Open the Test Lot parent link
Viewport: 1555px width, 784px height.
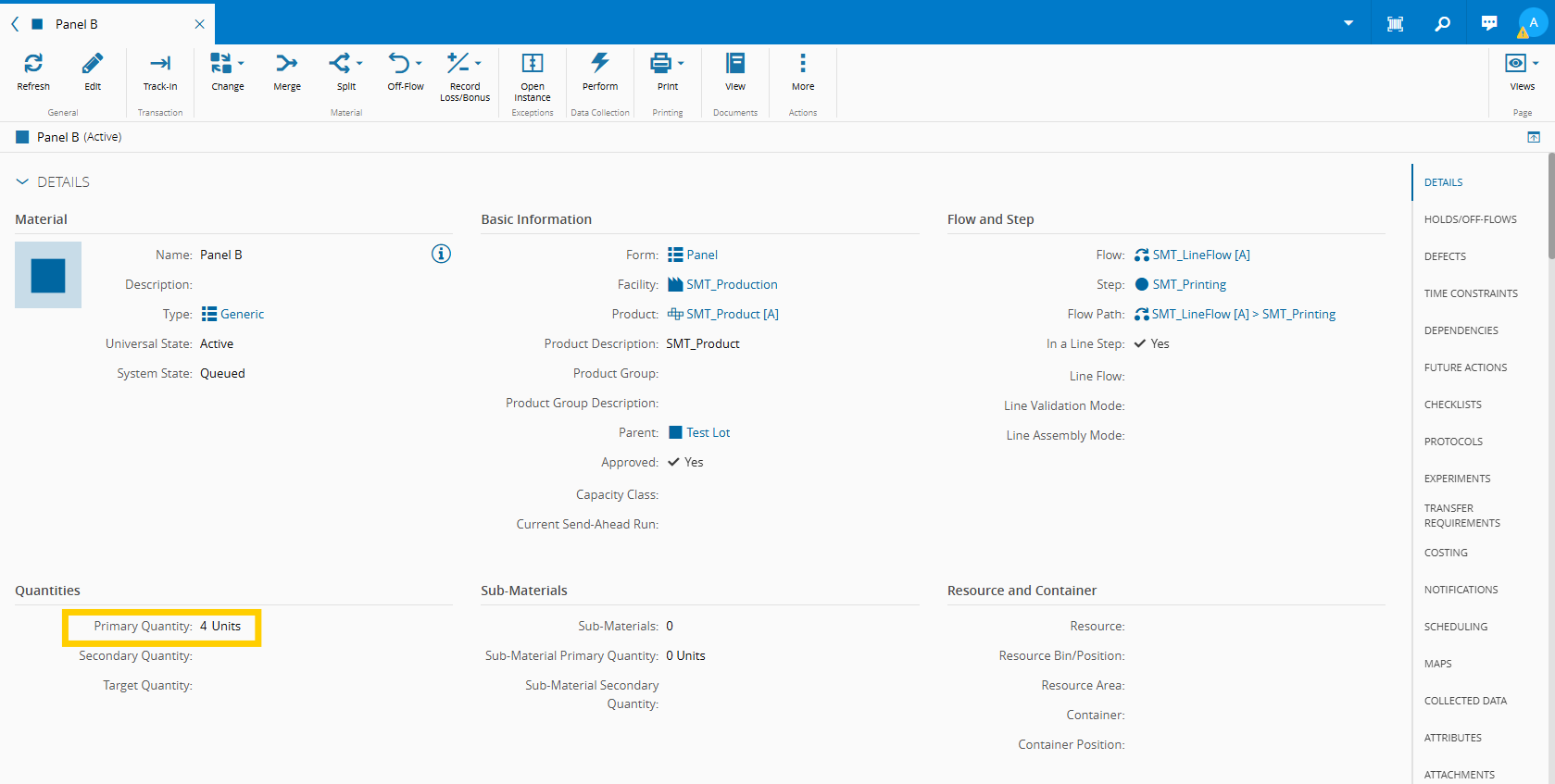click(x=708, y=432)
